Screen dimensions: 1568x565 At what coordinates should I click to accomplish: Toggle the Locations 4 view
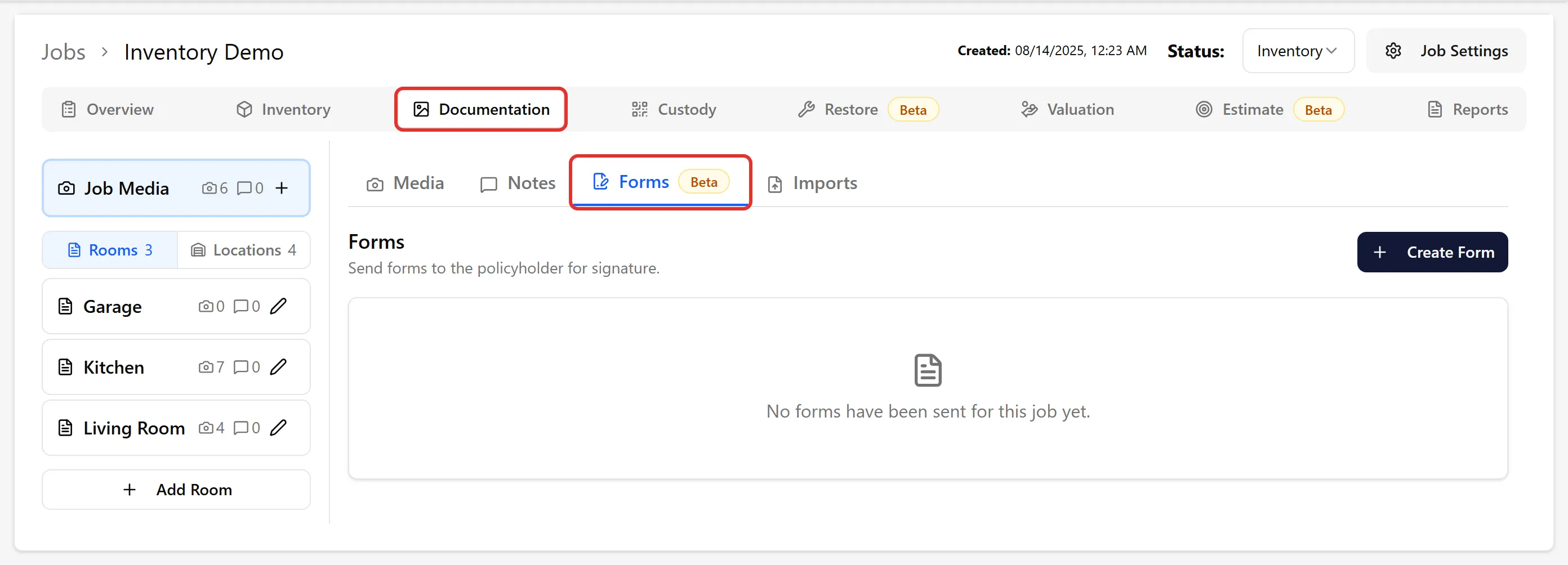point(244,250)
